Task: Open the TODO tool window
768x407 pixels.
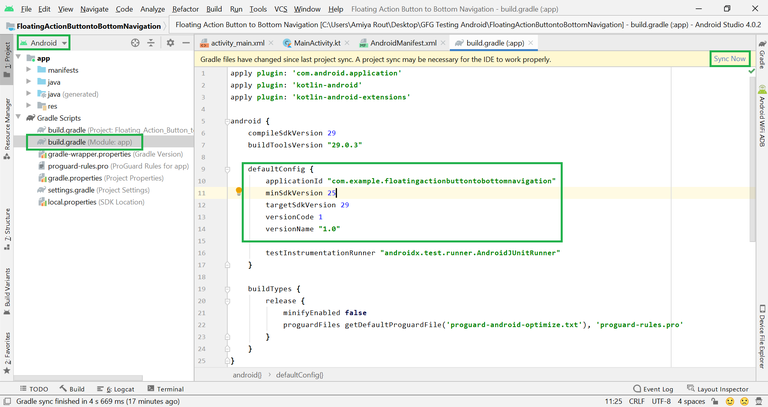Action: [34, 389]
